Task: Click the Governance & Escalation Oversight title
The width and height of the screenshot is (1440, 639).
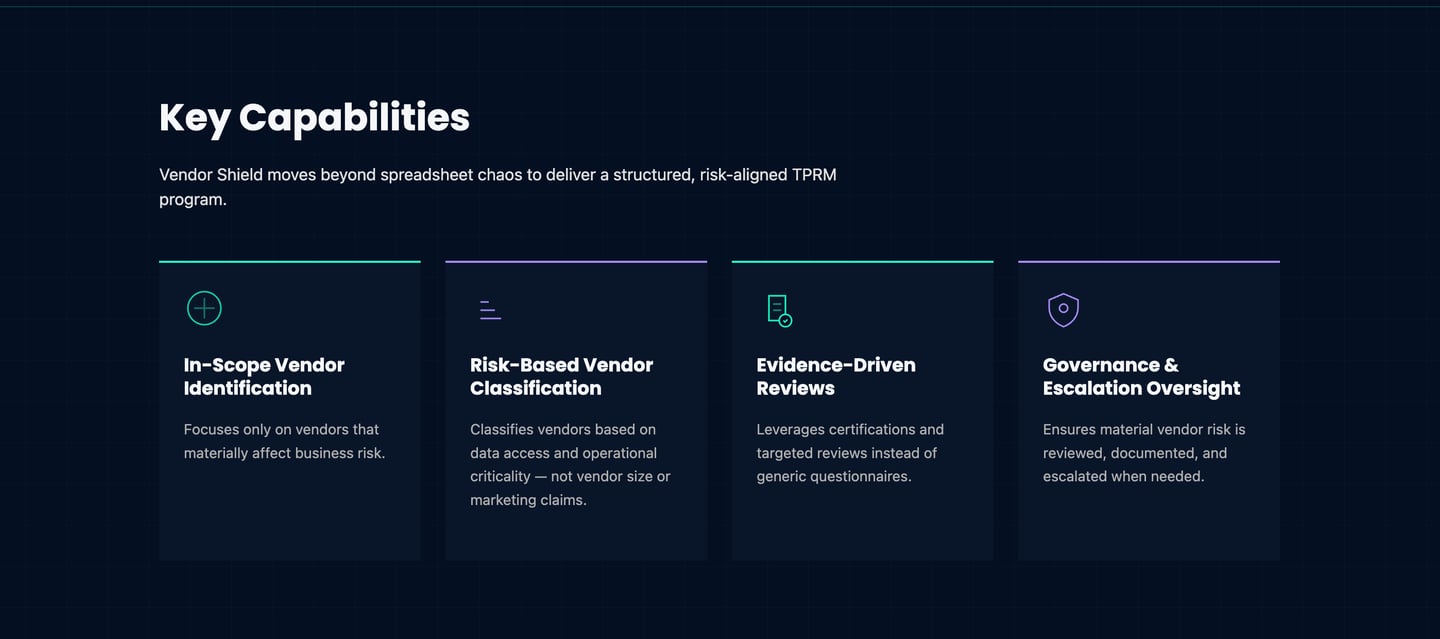Action: 1141,376
